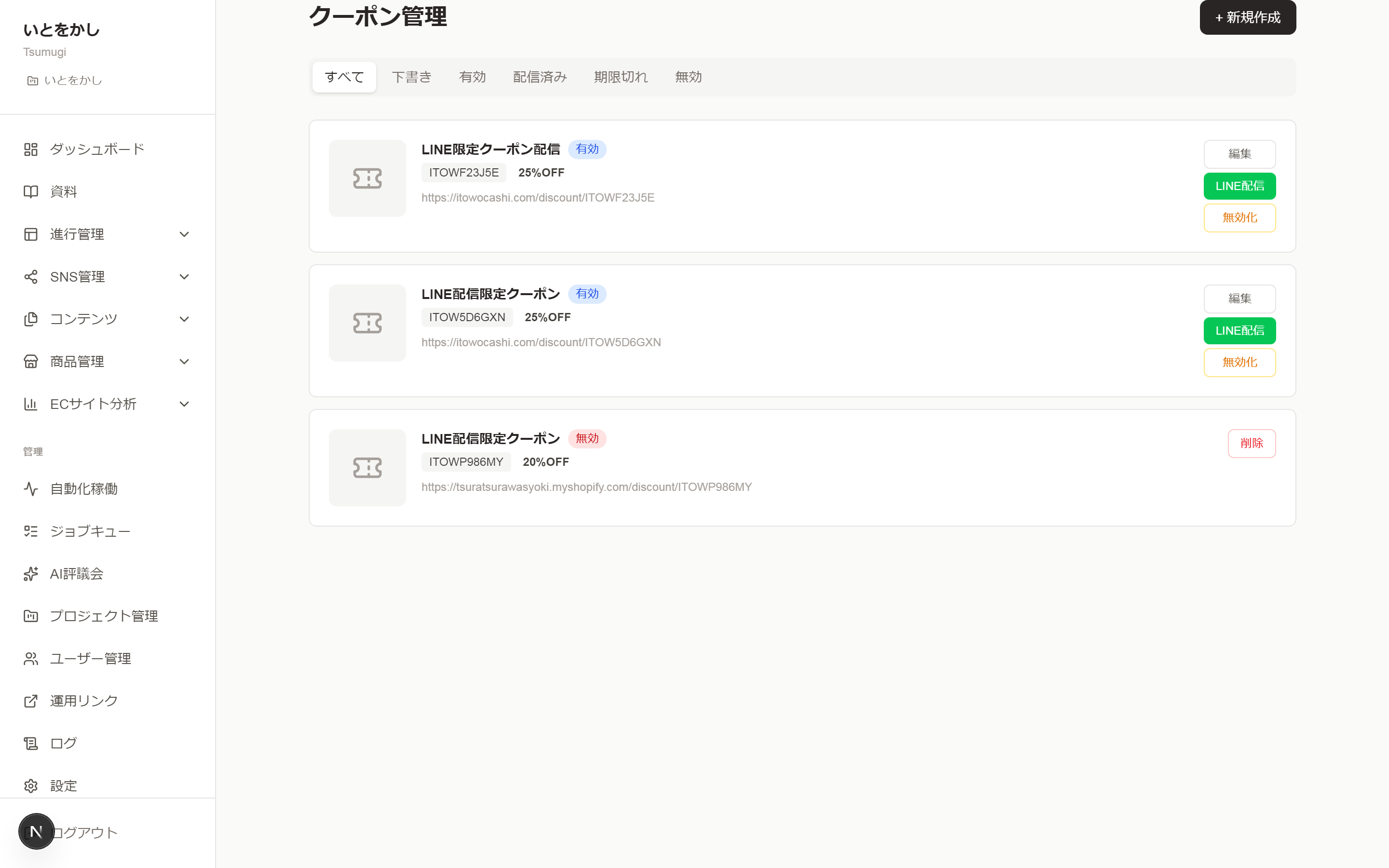
Task: Click LINE配信 for ITOW5D6GXN coupon
Action: pos(1240,331)
